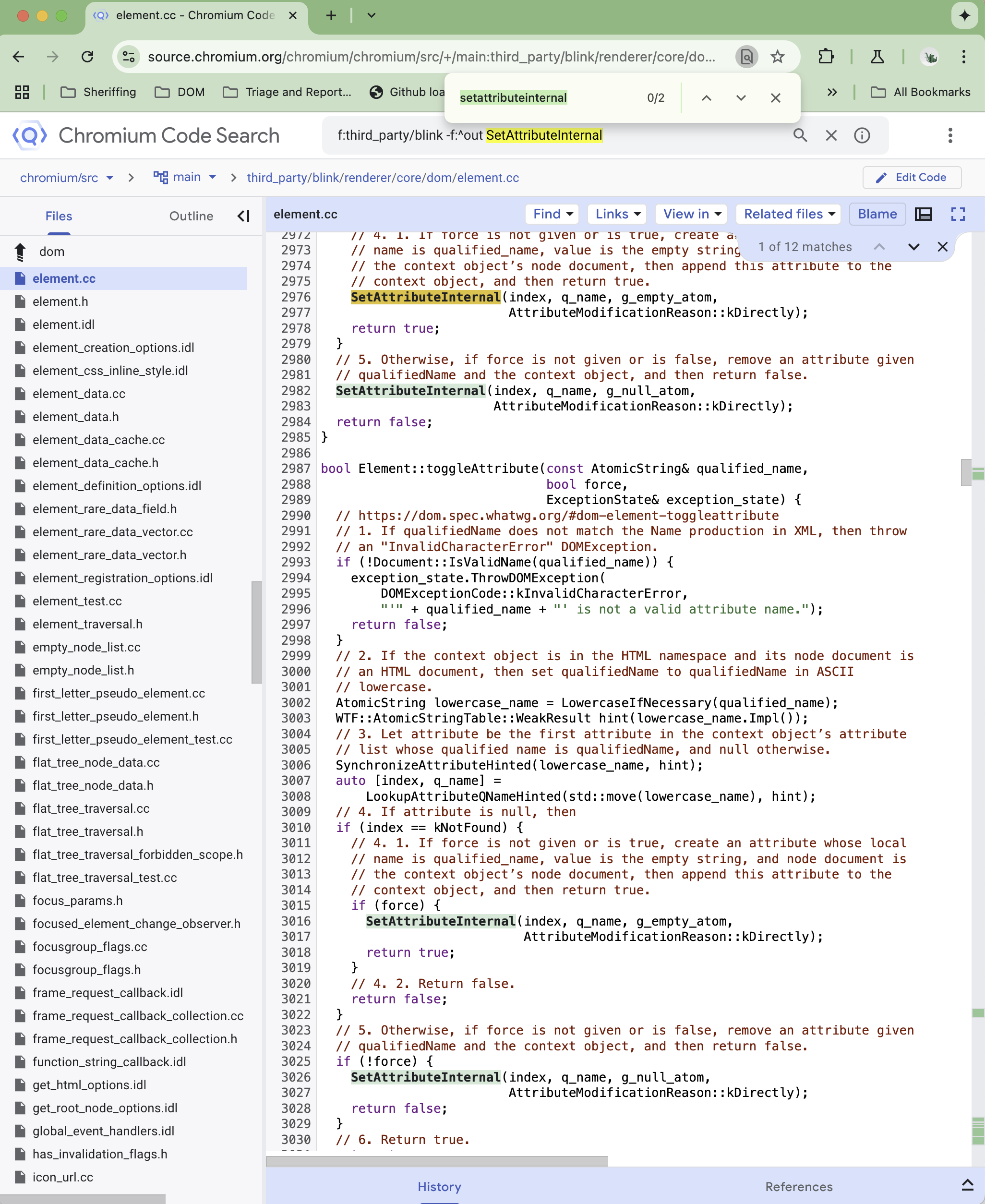Open the Related files dropdown

tap(789, 214)
